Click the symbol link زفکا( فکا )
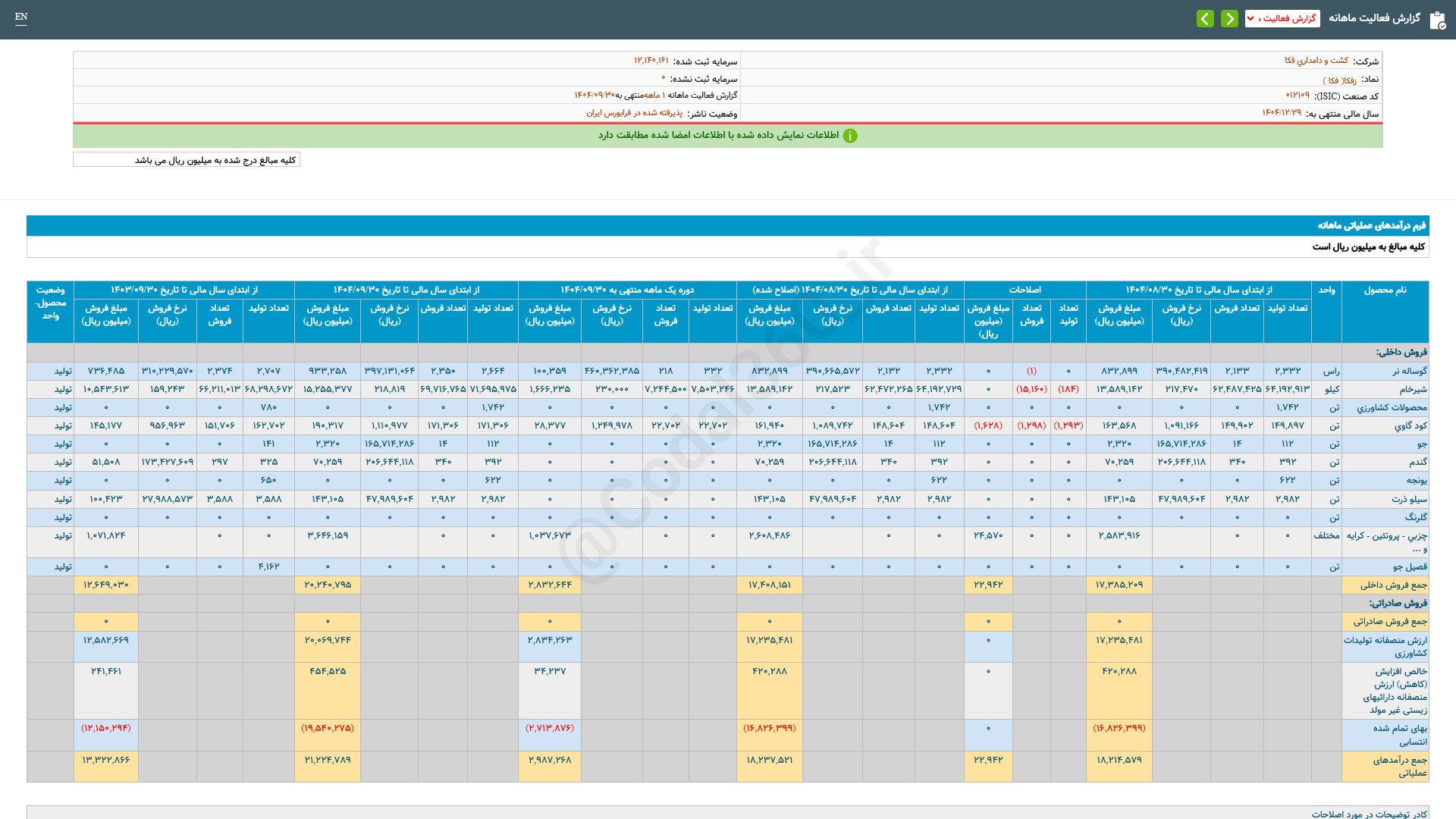Screen dimensions: 1456x819 click(1339, 80)
